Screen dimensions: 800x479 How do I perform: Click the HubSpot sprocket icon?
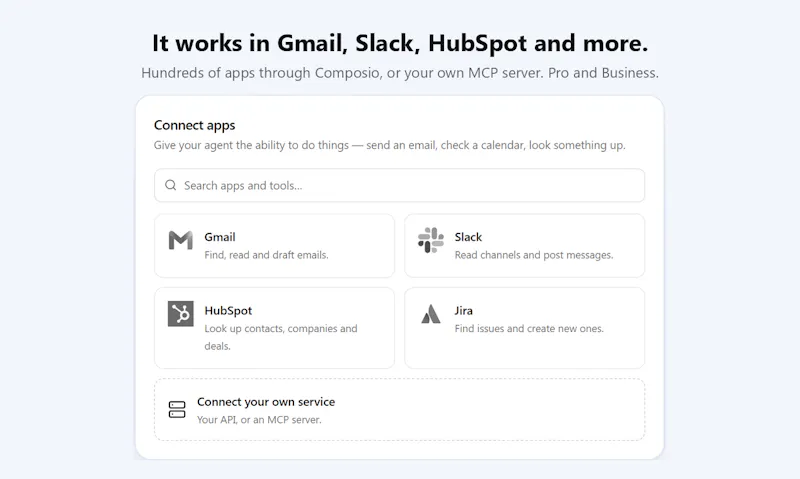pos(181,314)
